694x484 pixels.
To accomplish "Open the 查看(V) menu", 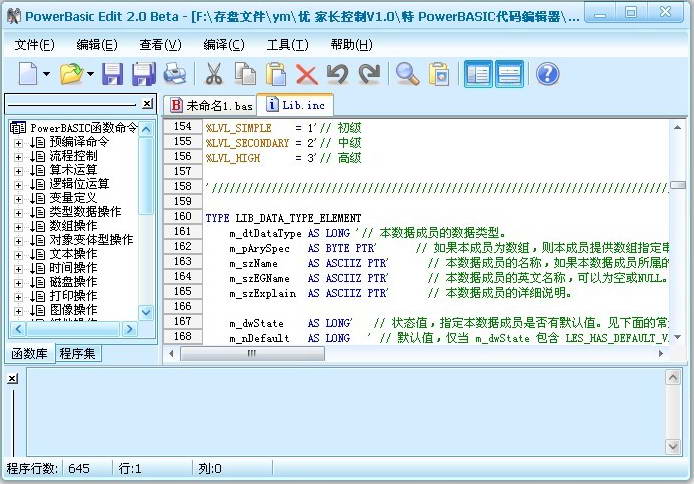I will [161, 45].
